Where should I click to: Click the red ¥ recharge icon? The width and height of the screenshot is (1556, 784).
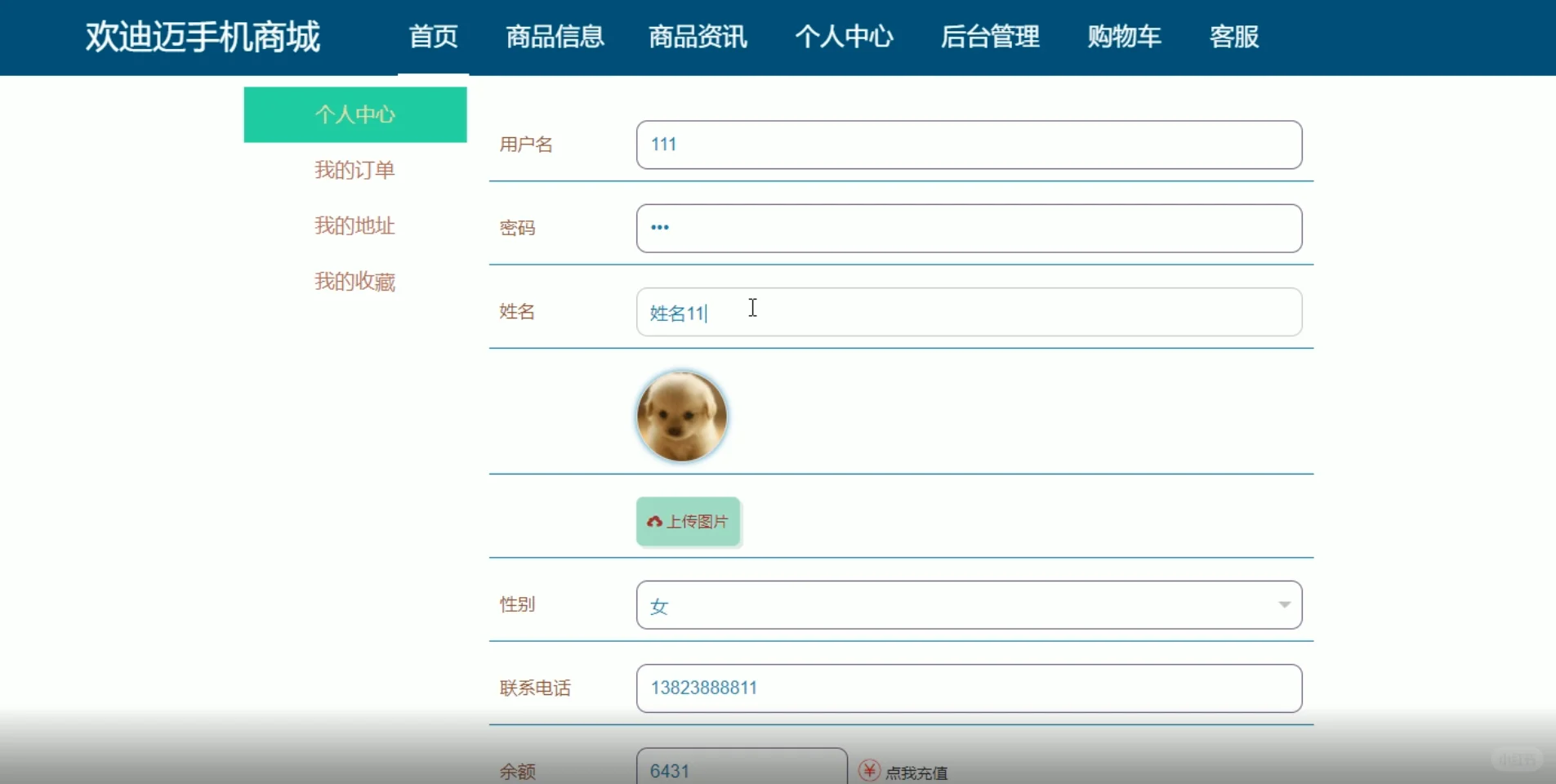(868, 770)
